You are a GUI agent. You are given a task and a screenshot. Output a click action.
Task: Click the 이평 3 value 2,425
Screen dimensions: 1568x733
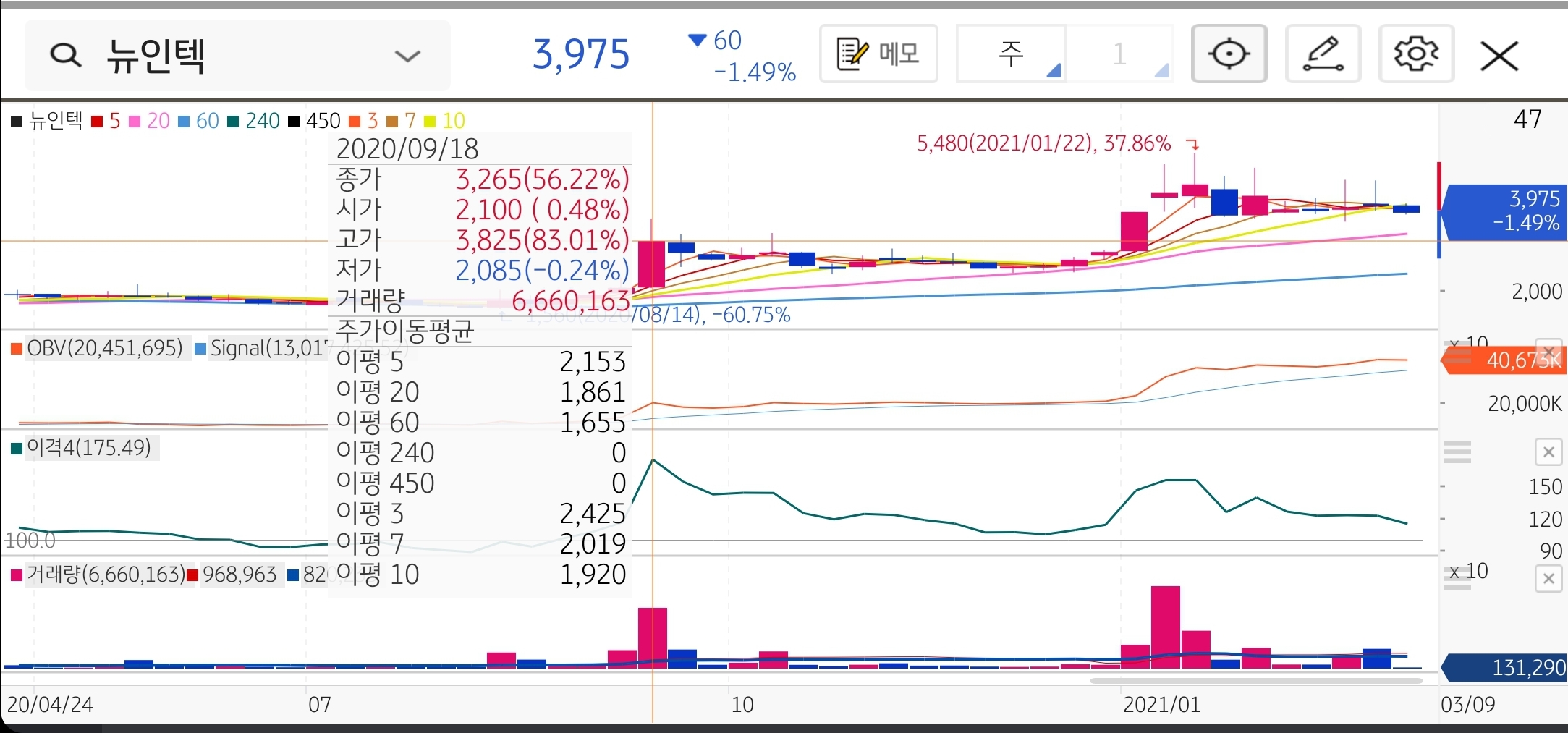pyautogui.click(x=593, y=514)
